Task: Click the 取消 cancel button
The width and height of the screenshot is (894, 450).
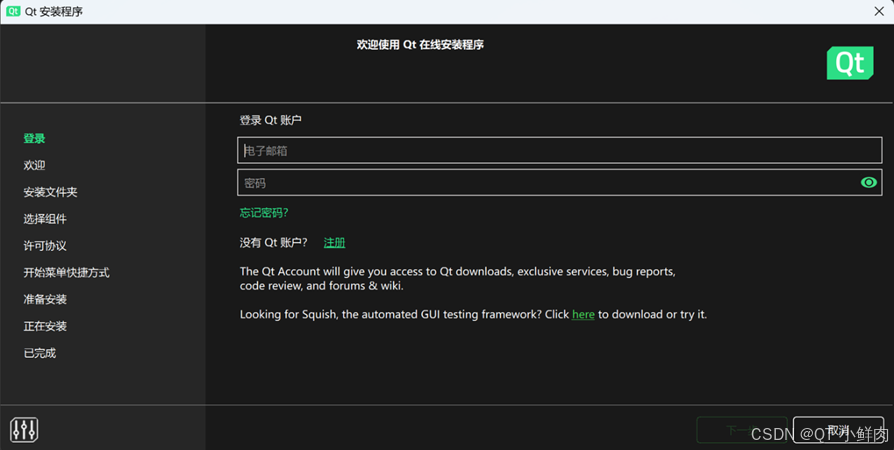Action: point(838,430)
